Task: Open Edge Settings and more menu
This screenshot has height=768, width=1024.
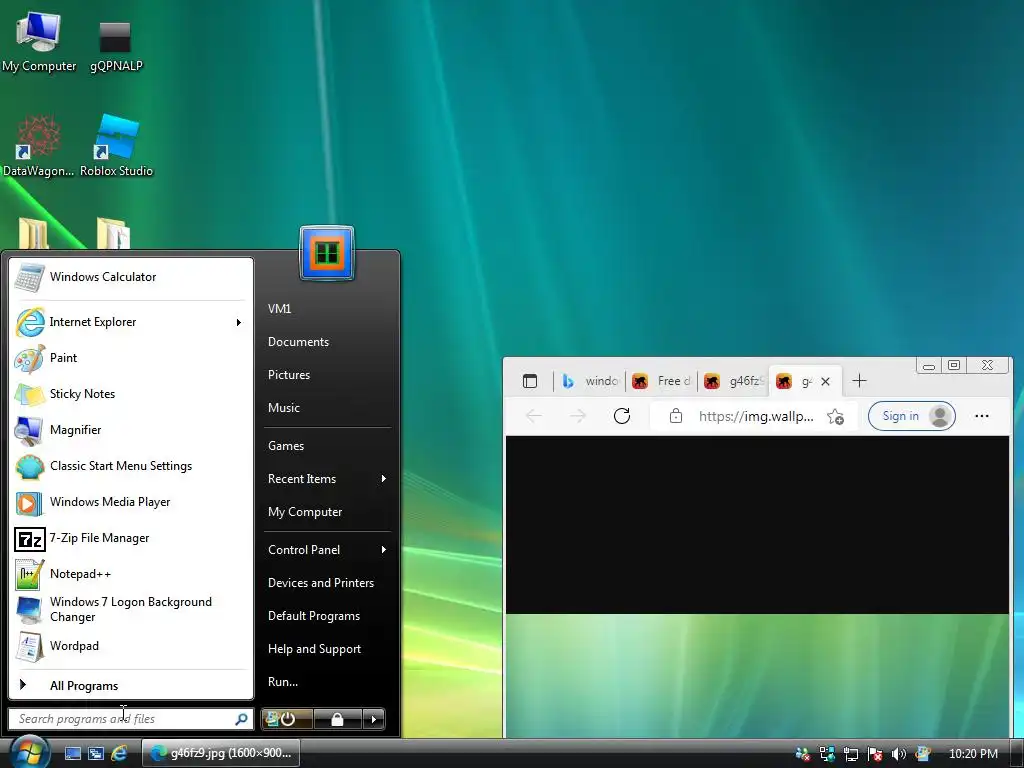Action: tap(982, 416)
